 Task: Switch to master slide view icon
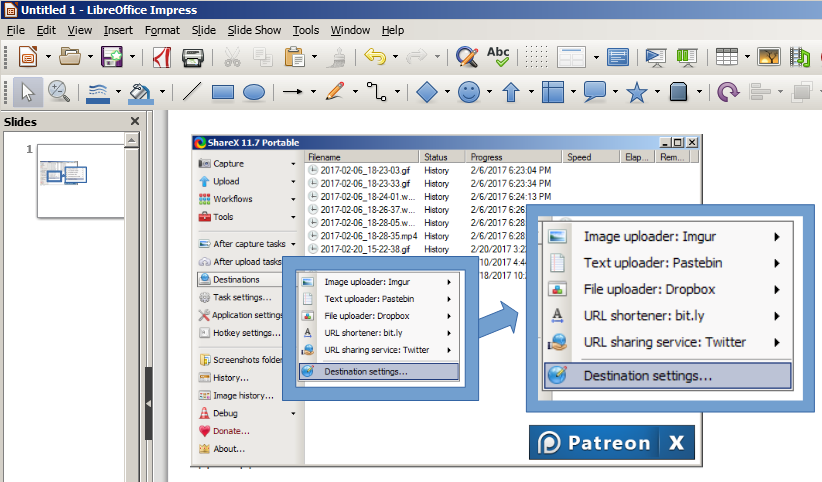click(x=618, y=57)
